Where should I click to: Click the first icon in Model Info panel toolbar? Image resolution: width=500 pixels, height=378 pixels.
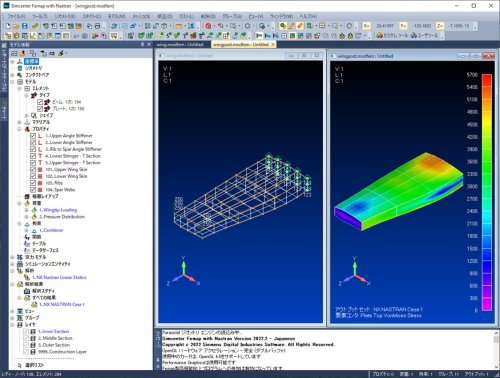[14, 53]
